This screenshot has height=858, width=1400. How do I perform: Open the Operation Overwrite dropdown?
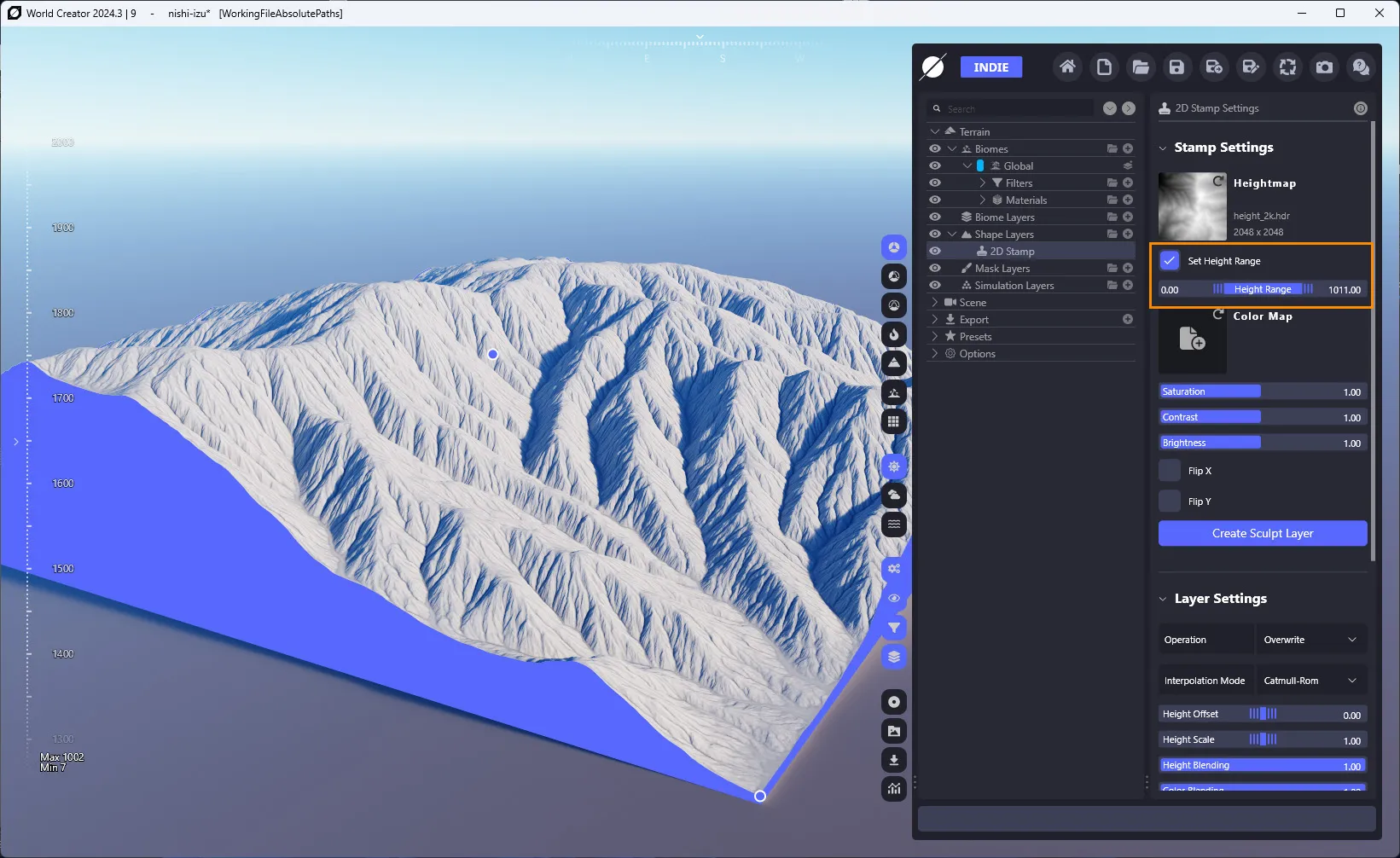1311,640
